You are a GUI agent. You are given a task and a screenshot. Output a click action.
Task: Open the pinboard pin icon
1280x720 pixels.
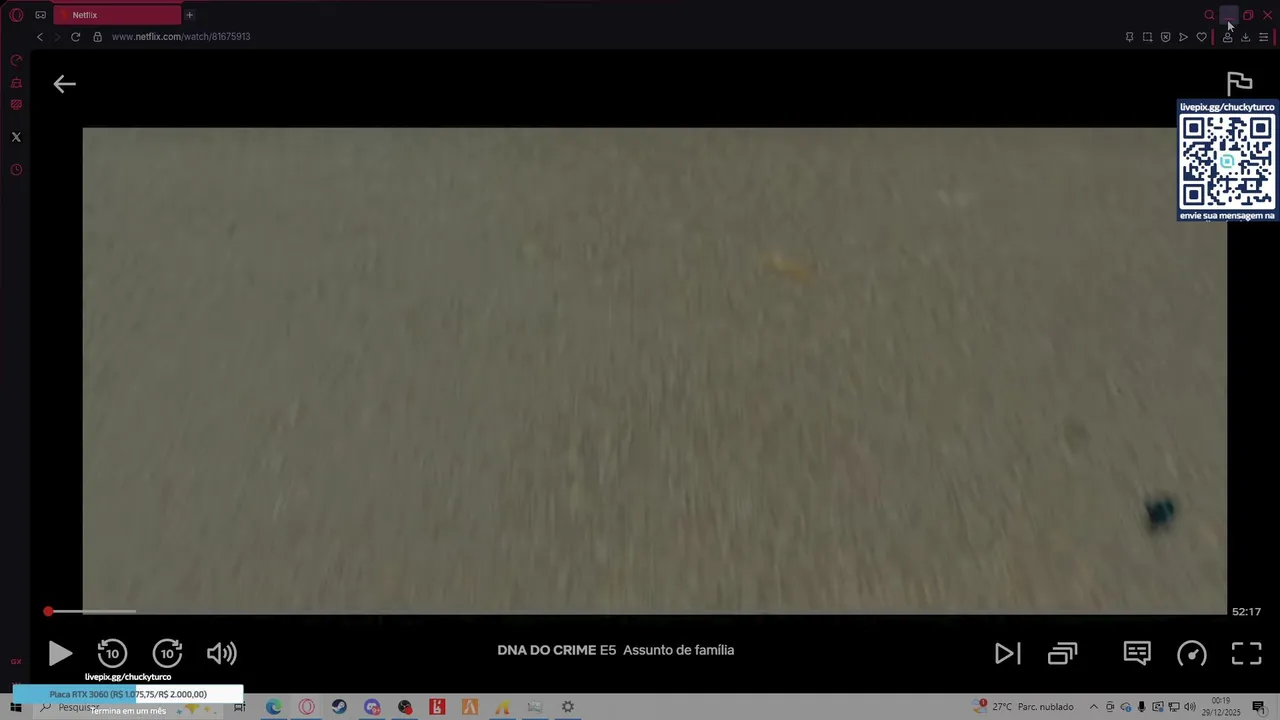tap(1129, 37)
